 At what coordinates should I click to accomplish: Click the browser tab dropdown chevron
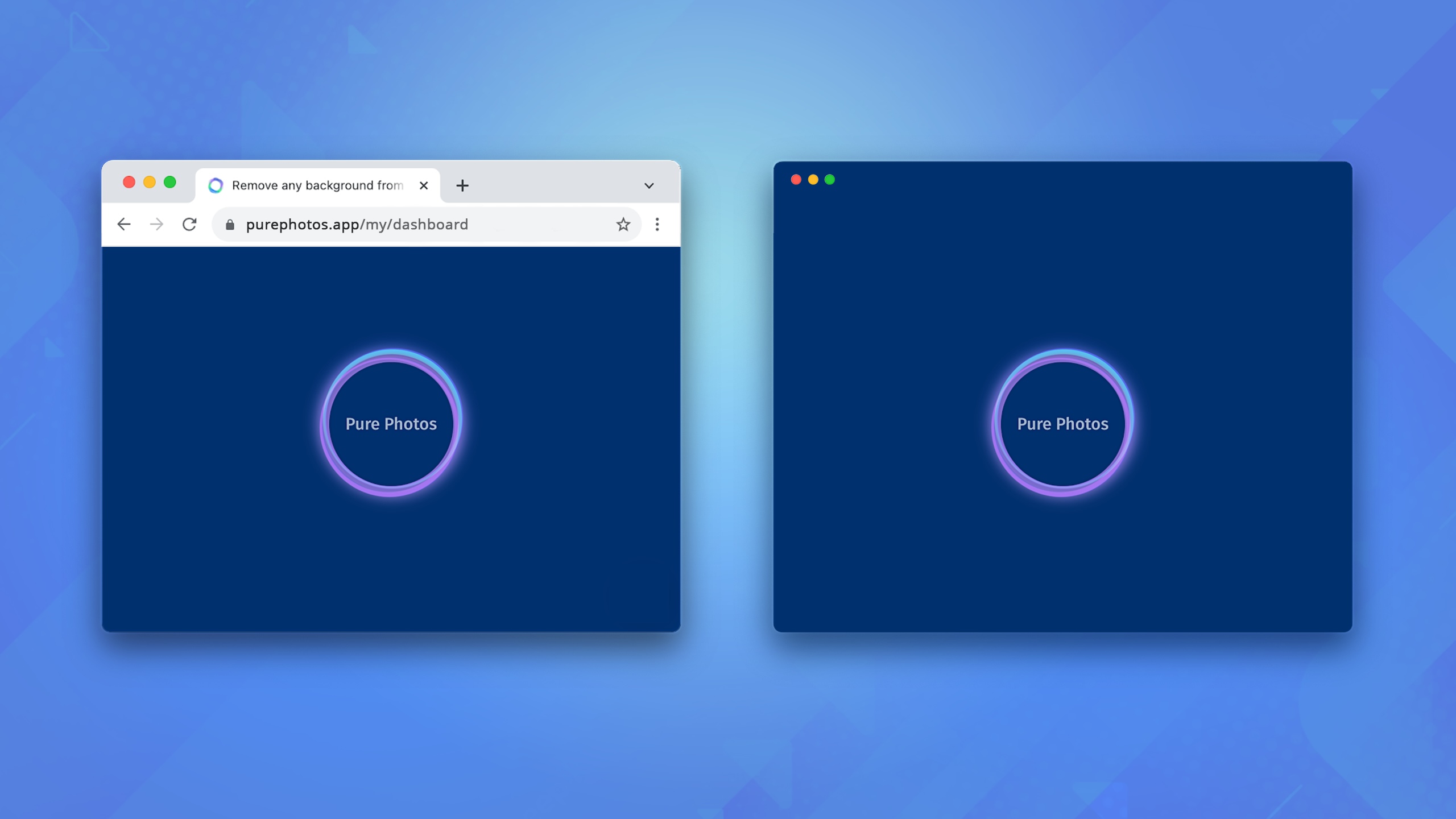click(649, 185)
